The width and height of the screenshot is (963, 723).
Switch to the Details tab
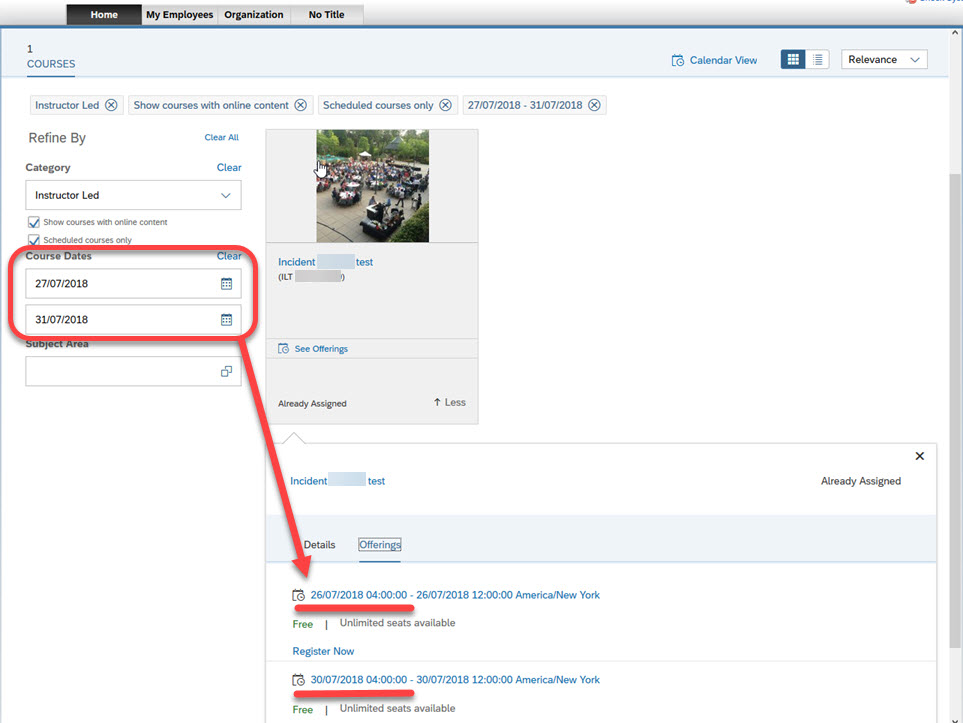319,545
